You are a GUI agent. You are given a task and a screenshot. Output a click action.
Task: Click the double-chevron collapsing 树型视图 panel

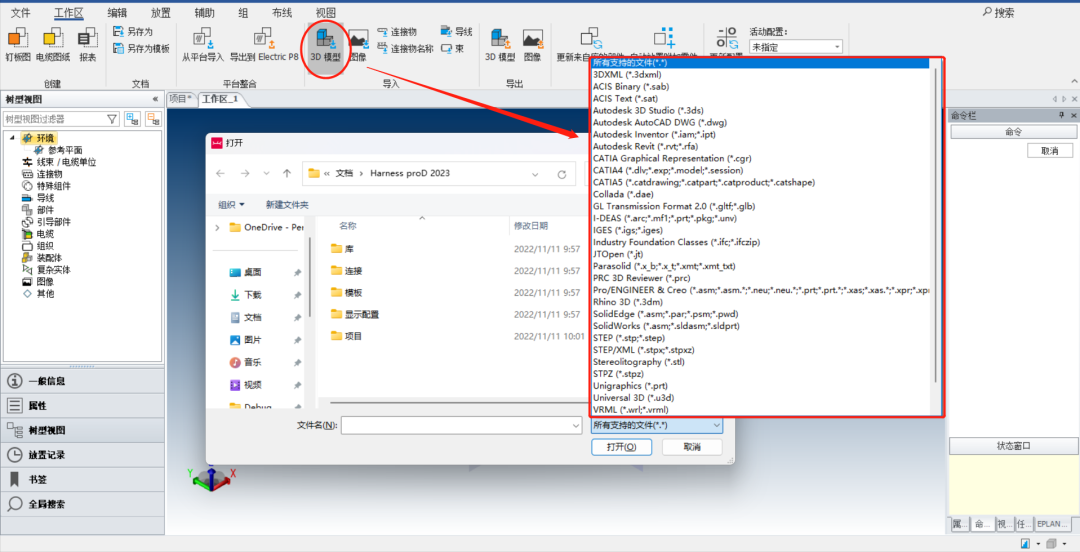[155, 99]
